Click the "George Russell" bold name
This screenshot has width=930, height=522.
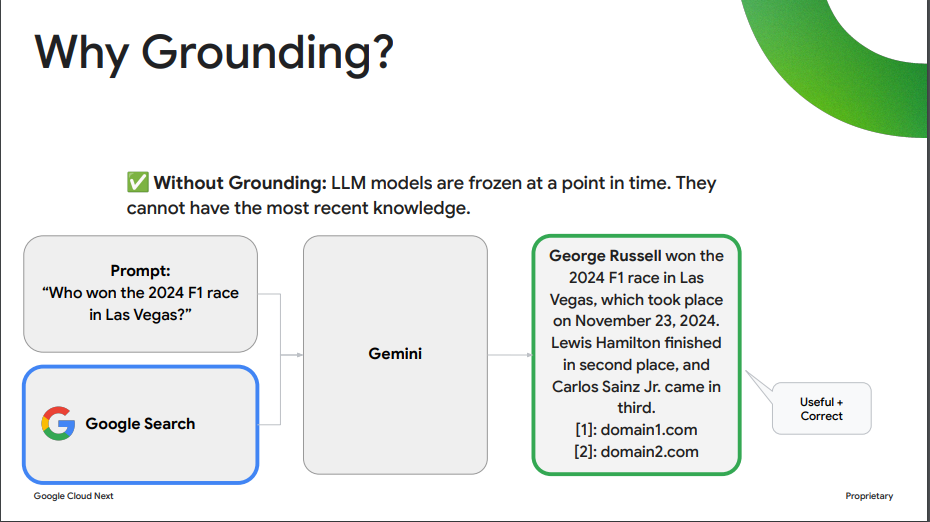point(605,256)
